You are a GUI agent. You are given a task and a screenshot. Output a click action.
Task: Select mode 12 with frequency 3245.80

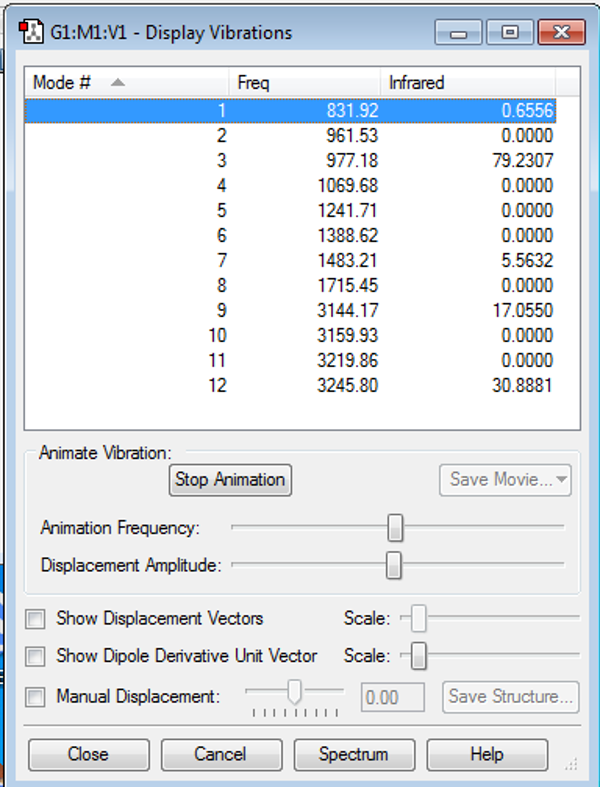tap(290, 385)
